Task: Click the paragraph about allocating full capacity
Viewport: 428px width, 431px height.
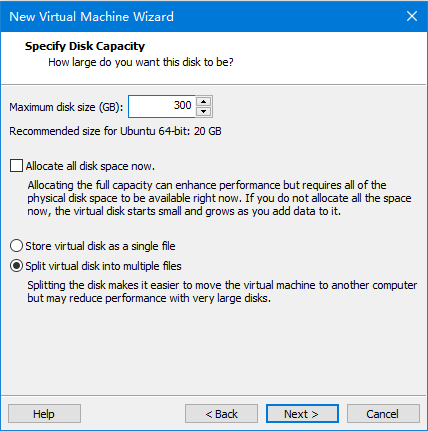Action: 219,198
